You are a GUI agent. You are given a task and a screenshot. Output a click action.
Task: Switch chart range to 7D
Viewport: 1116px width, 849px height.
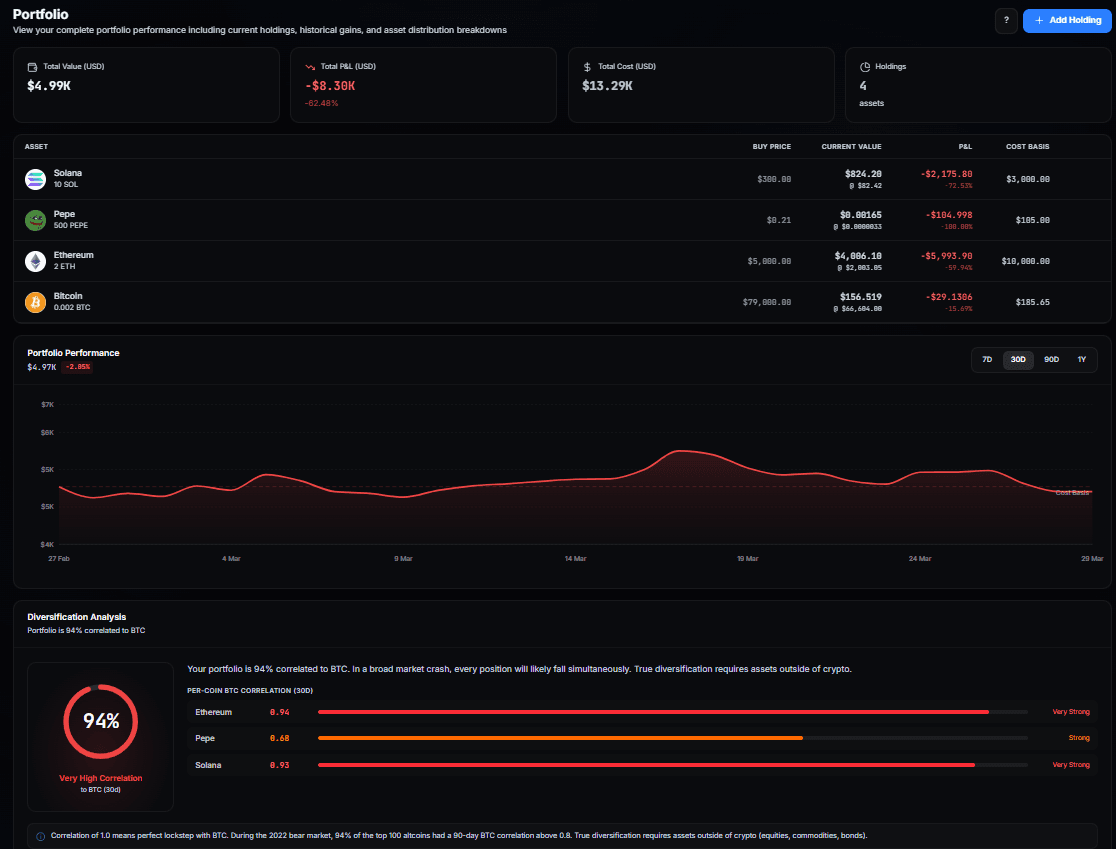coord(987,359)
